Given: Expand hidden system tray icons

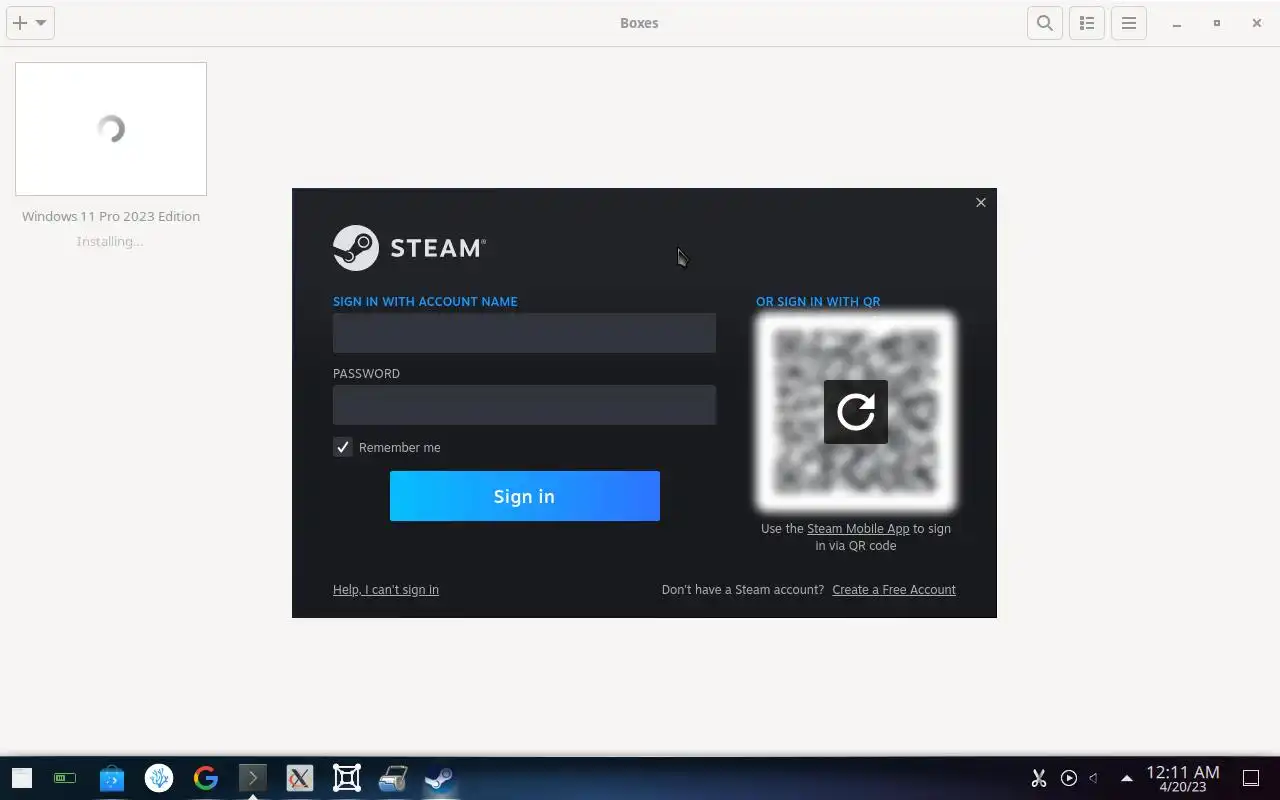Looking at the screenshot, I should [x=1127, y=778].
